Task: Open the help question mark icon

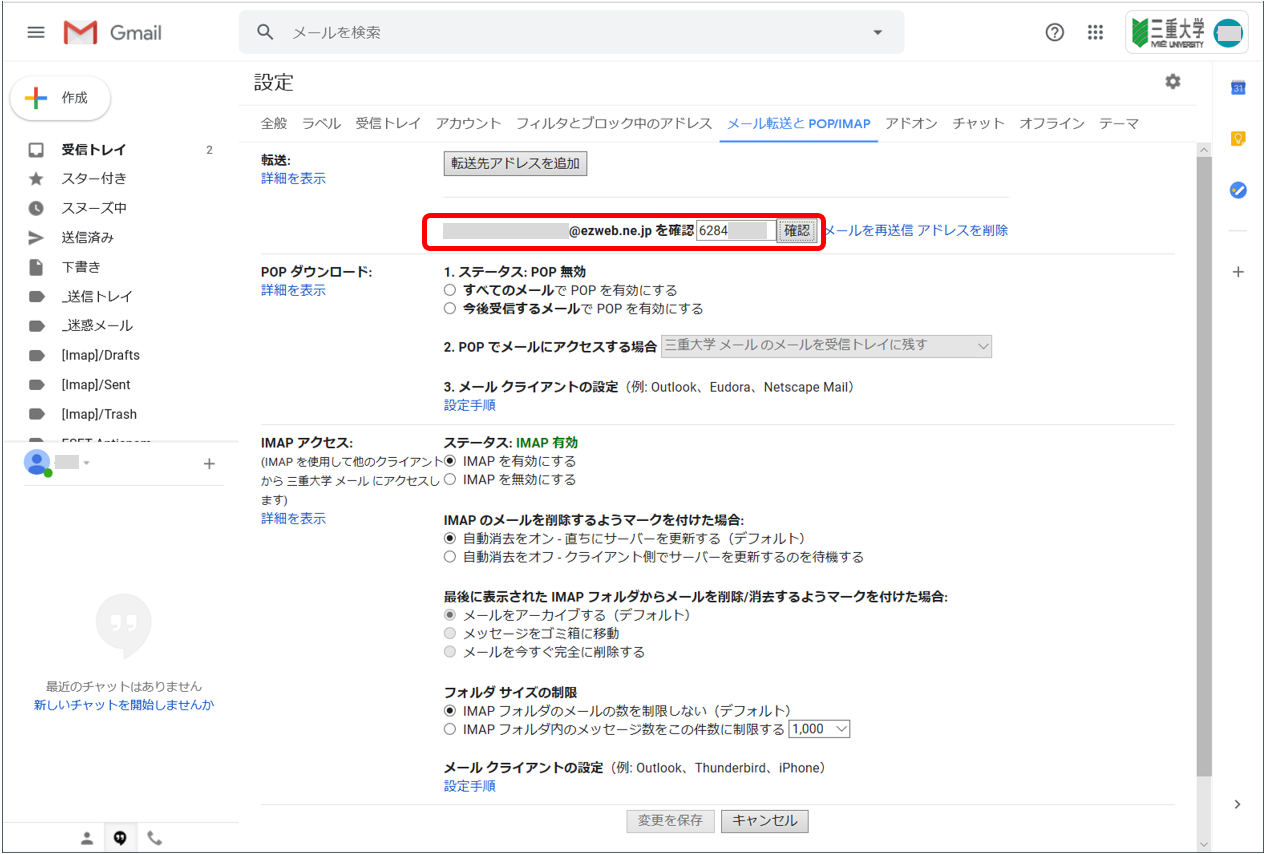Action: pyautogui.click(x=1054, y=32)
